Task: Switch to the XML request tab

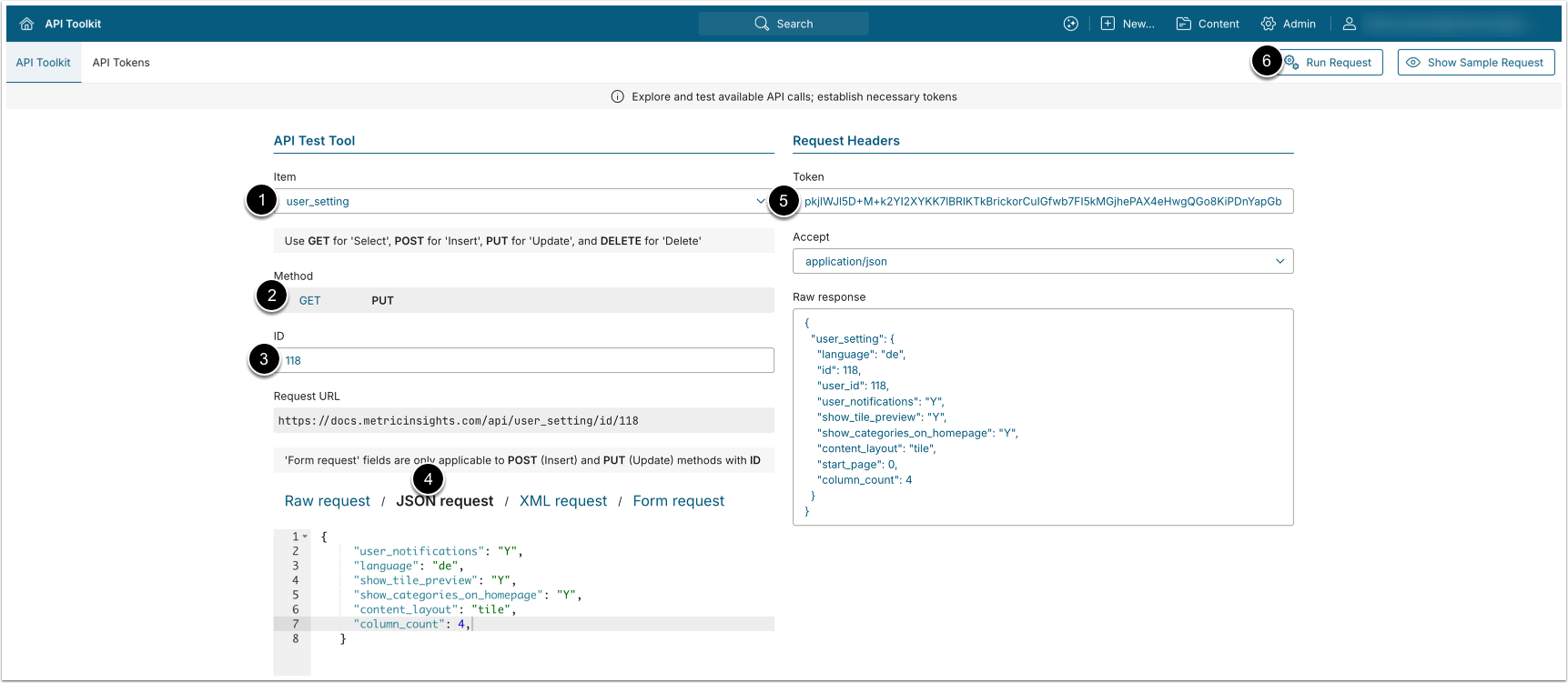Action: (x=562, y=501)
